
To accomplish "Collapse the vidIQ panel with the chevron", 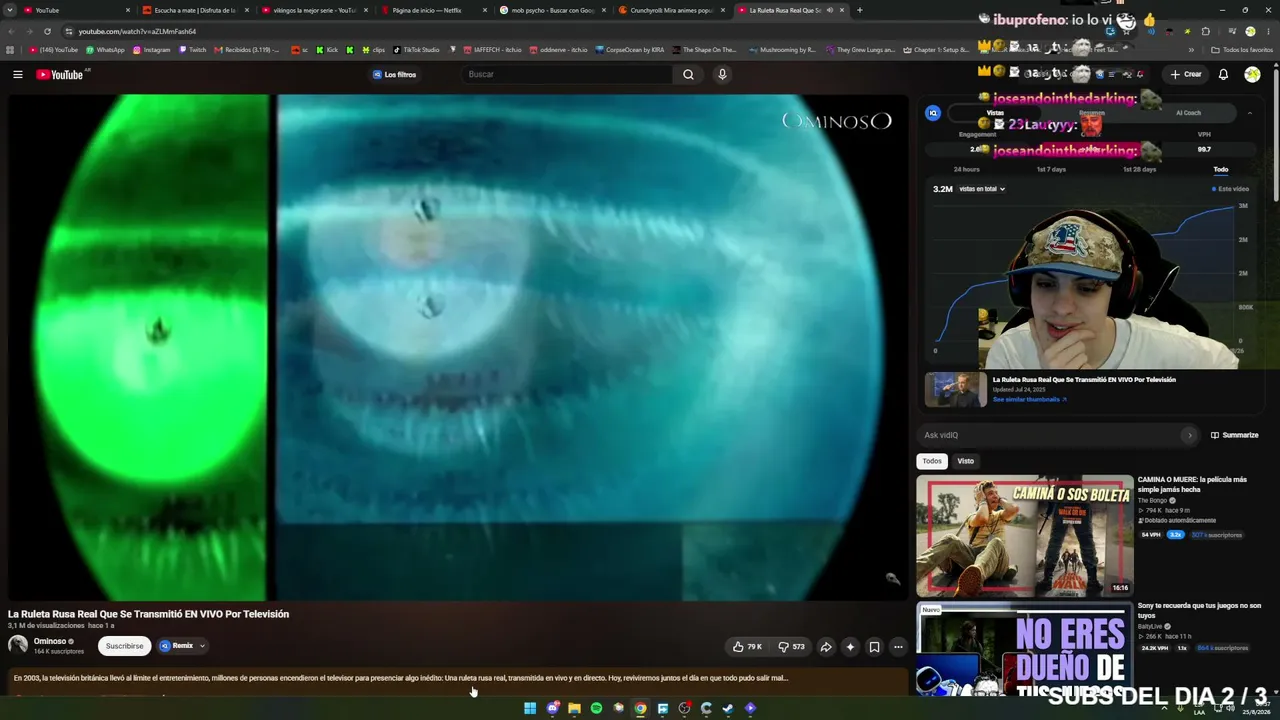I will point(1249,113).
